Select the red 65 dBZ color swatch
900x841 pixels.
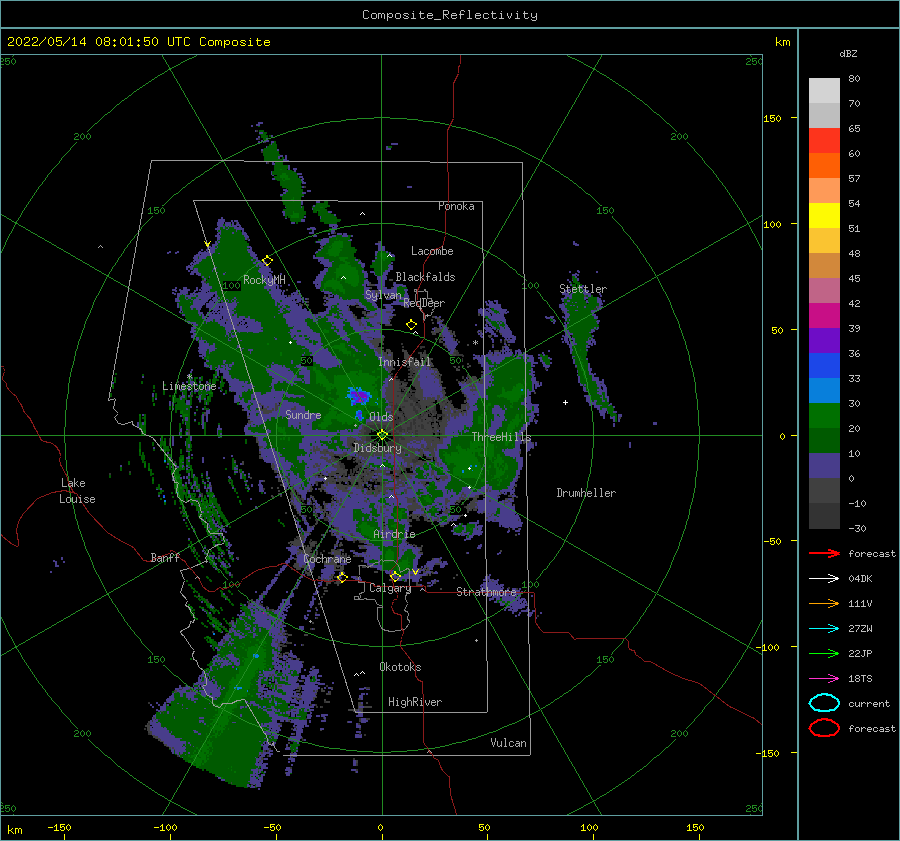pyautogui.click(x=824, y=141)
